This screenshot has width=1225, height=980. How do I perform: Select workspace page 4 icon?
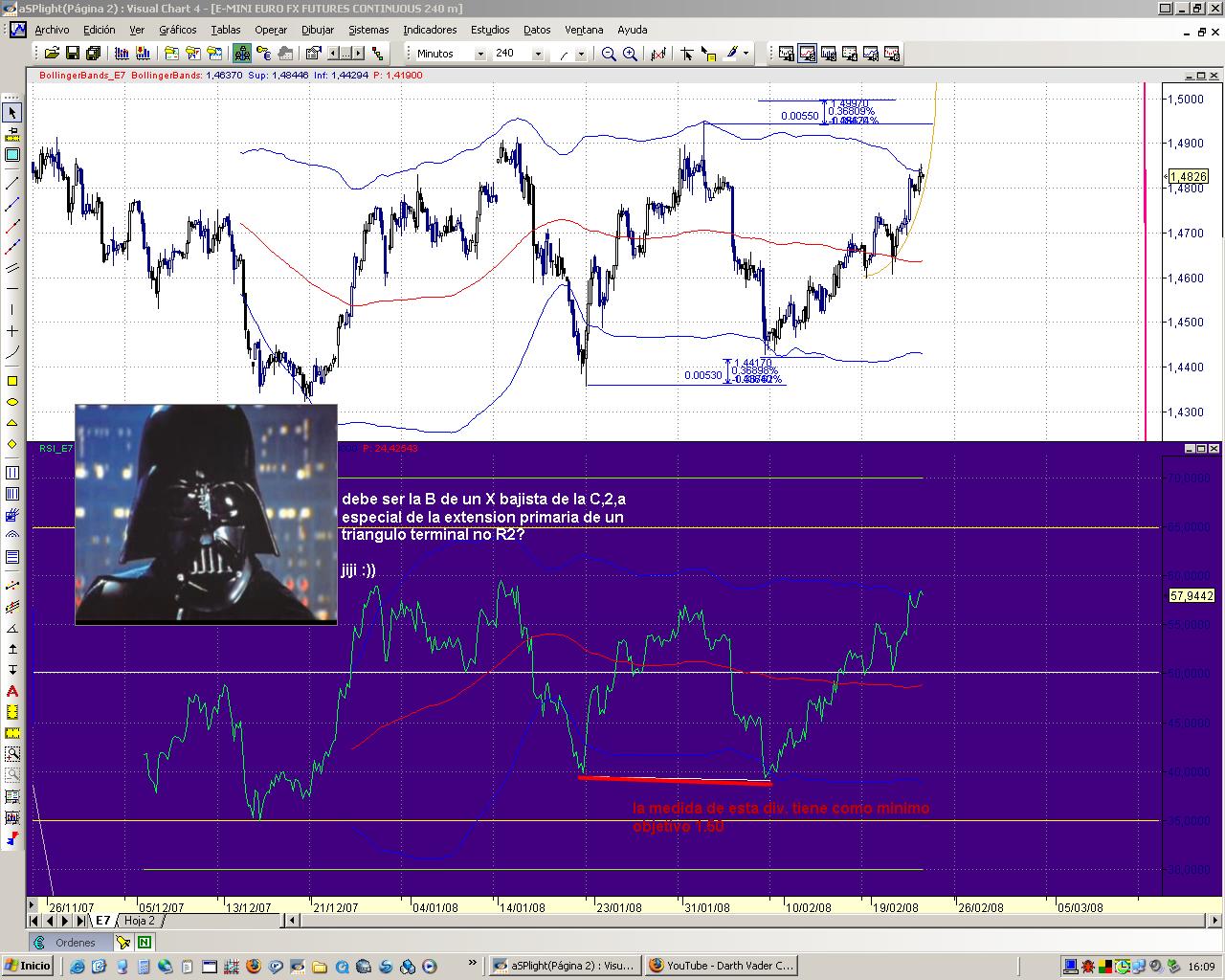850,54
